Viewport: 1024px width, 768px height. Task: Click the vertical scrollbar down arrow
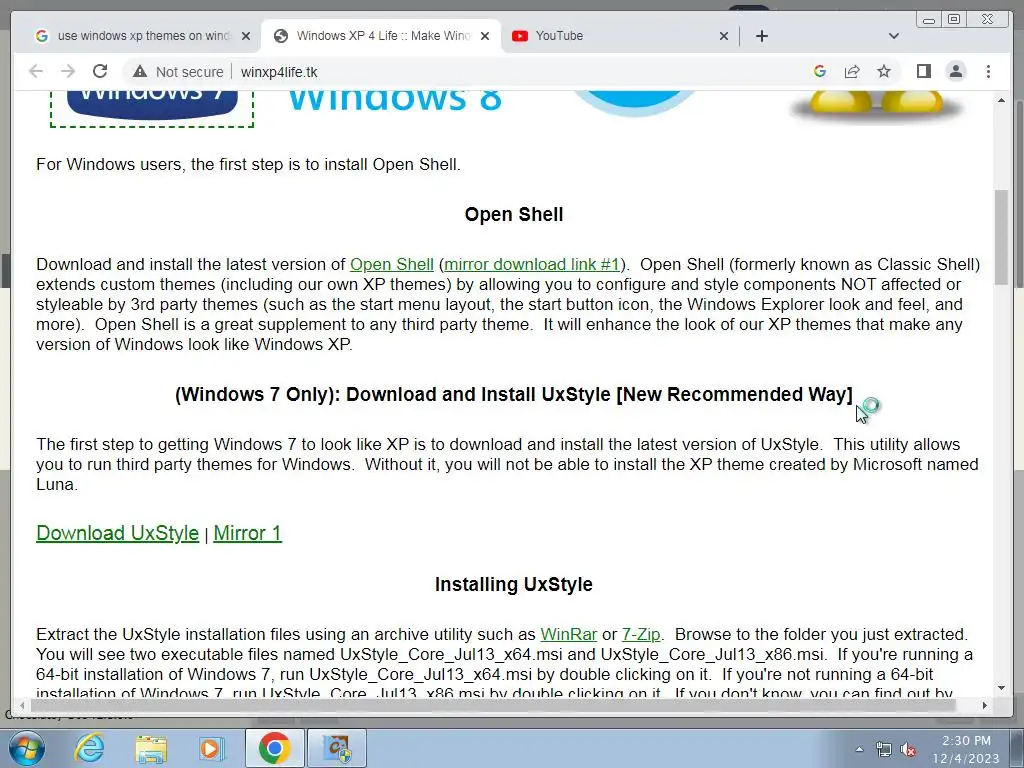pos(1001,688)
